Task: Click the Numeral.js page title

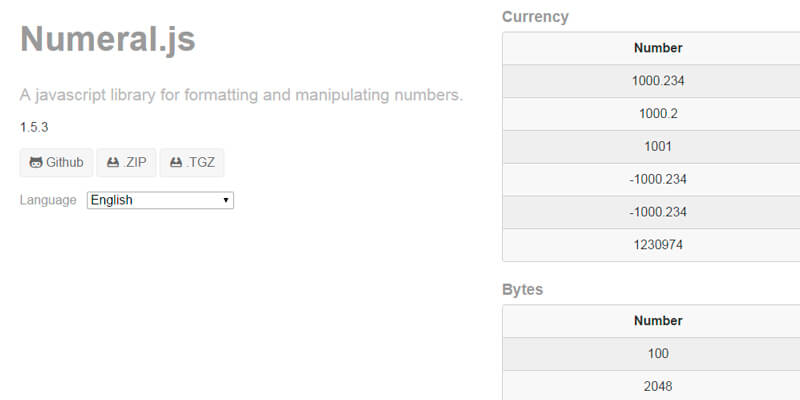Action: coord(108,38)
